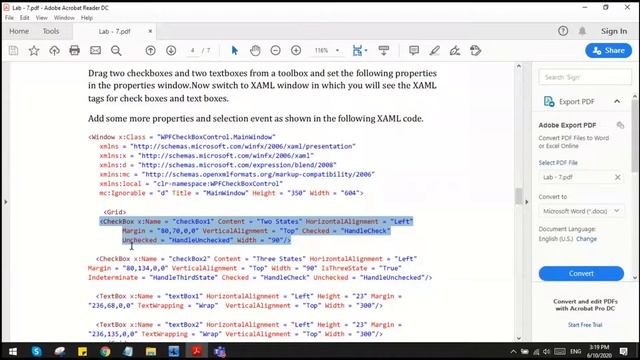The image size is (640, 360).
Task: Go to the previous page
Action: 151,51
